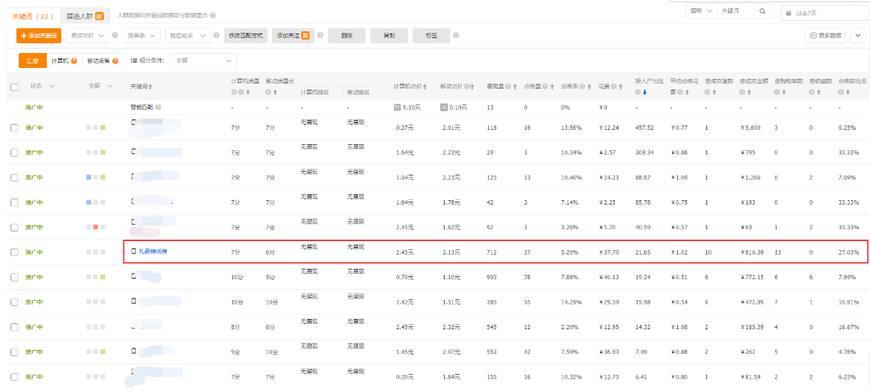Click orange help icon beside 移动设备 tab

click(115, 60)
